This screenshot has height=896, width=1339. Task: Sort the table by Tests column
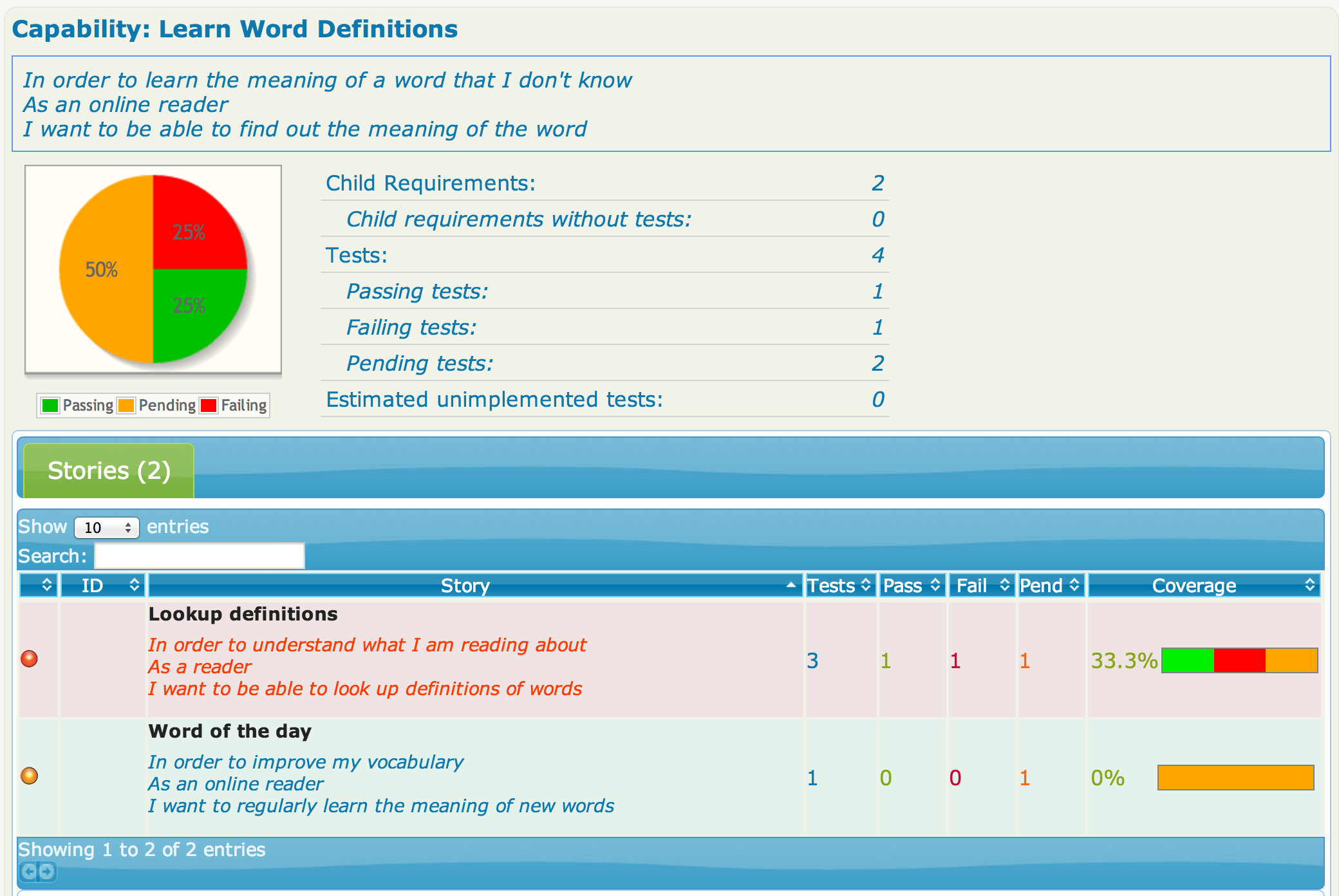(x=840, y=585)
